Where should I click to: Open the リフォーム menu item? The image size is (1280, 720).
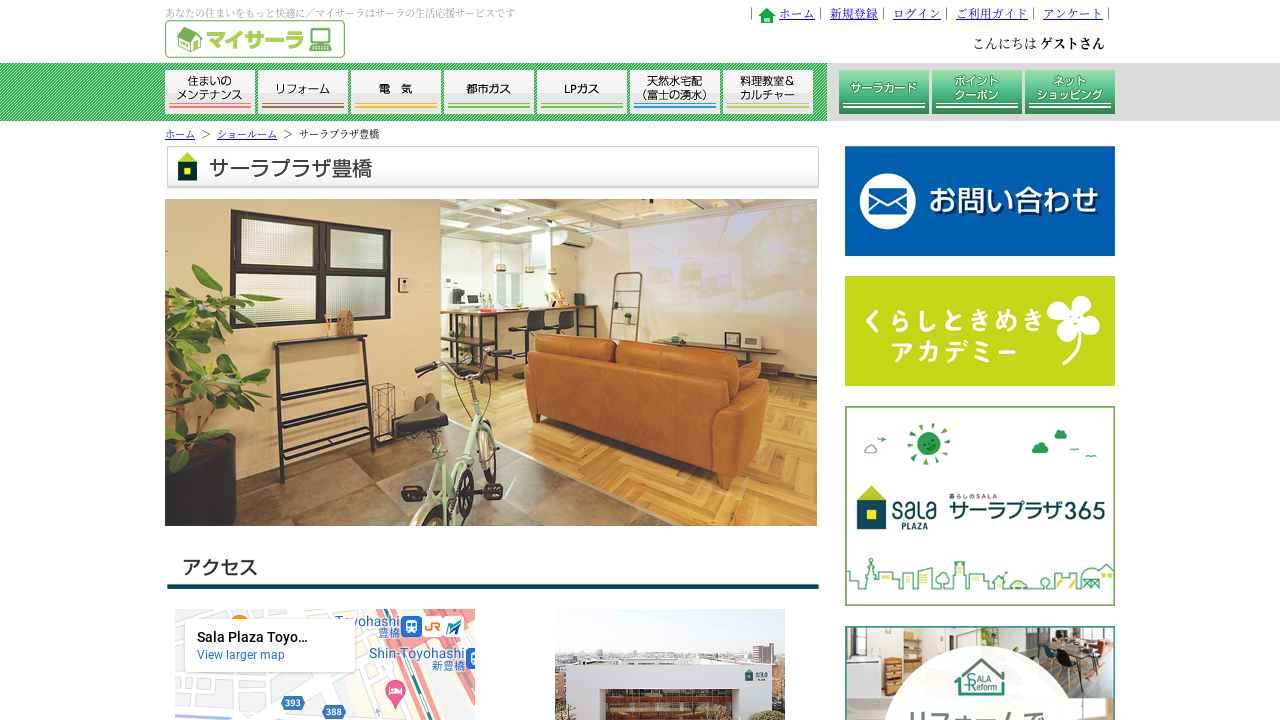(303, 92)
